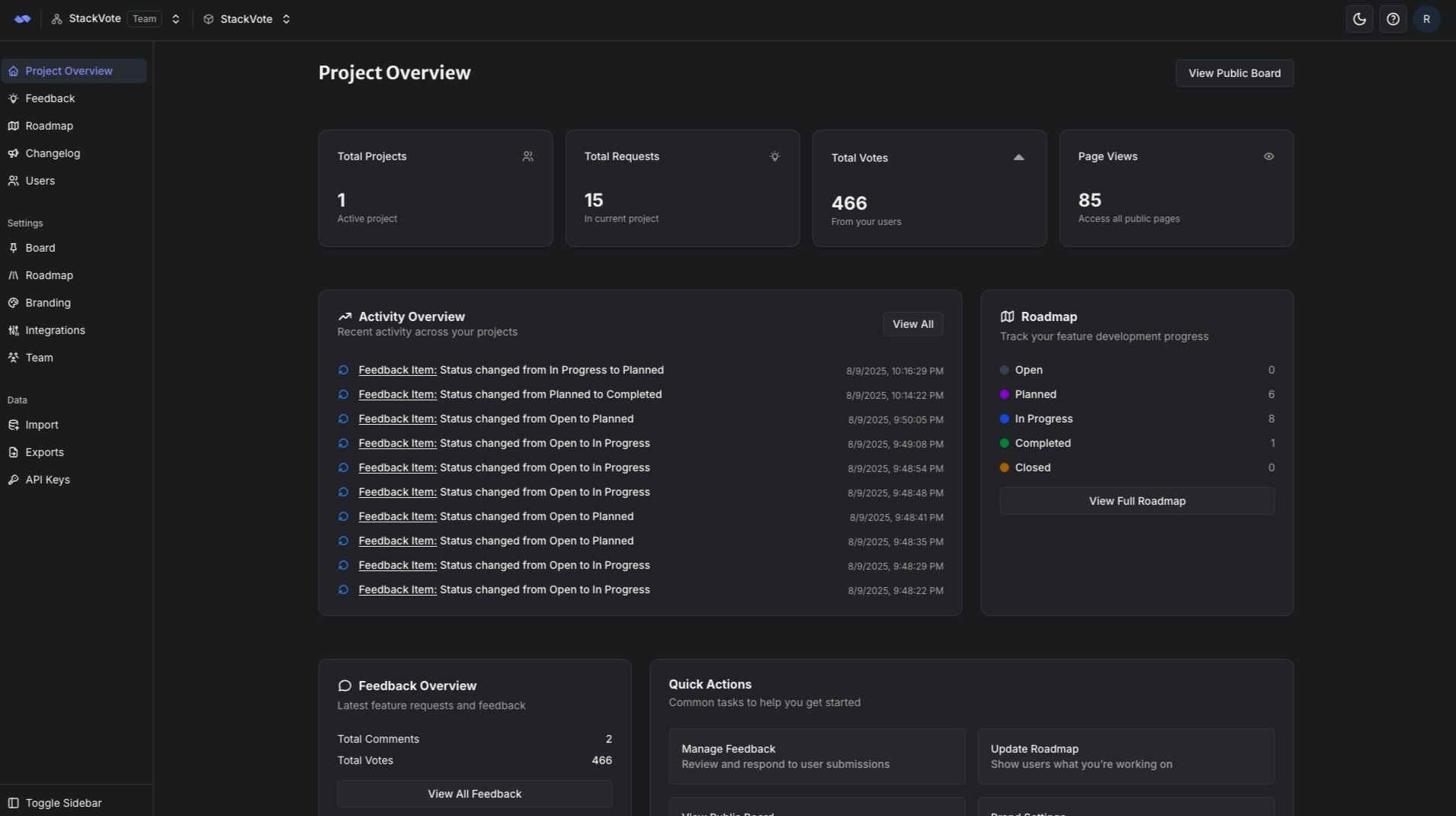The image size is (1456, 816).
Task: Click the people icon on Total Projects card
Action: [528, 156]
